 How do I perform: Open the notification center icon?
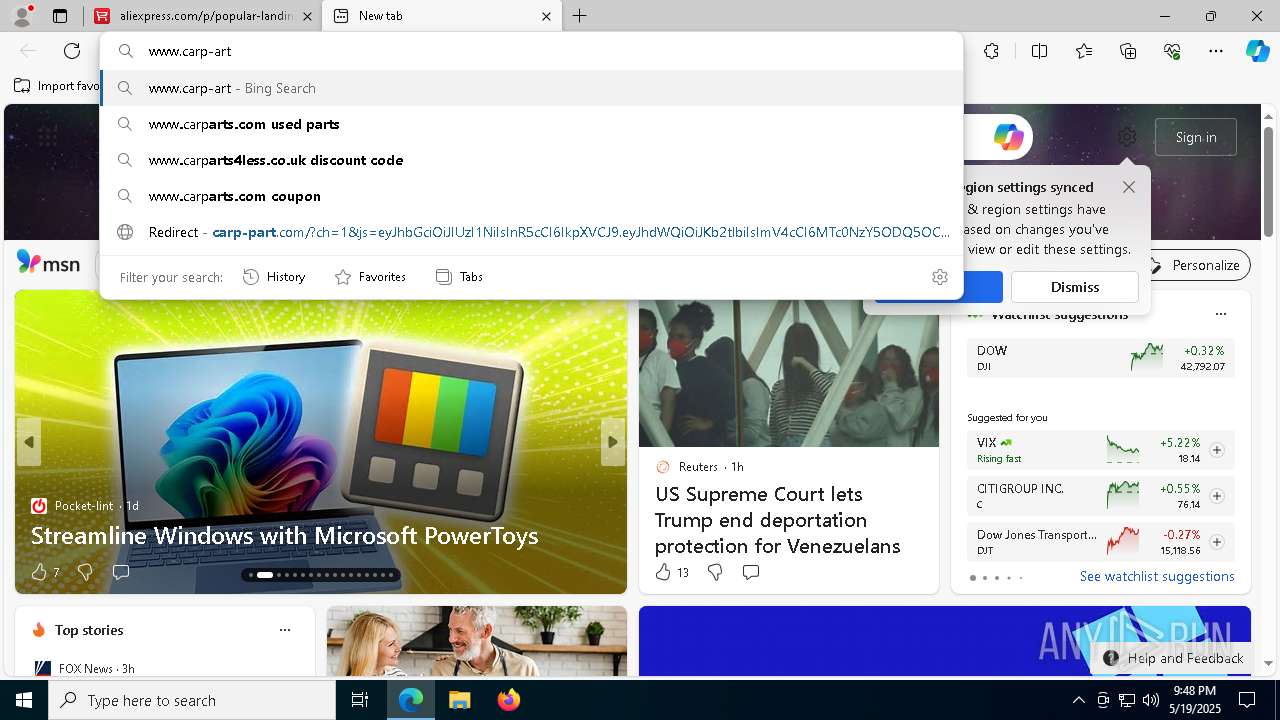point(1247,700)
